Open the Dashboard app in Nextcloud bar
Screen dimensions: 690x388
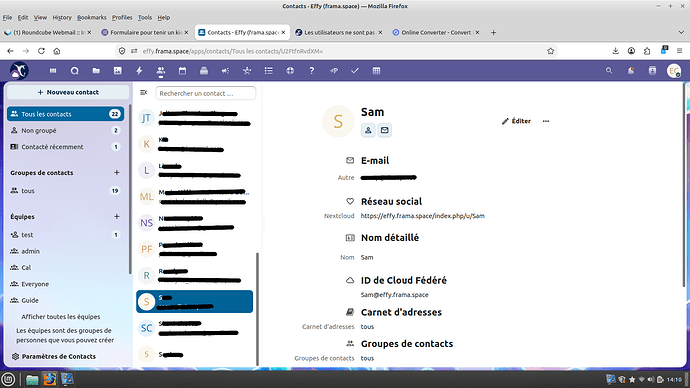(53, 71)
